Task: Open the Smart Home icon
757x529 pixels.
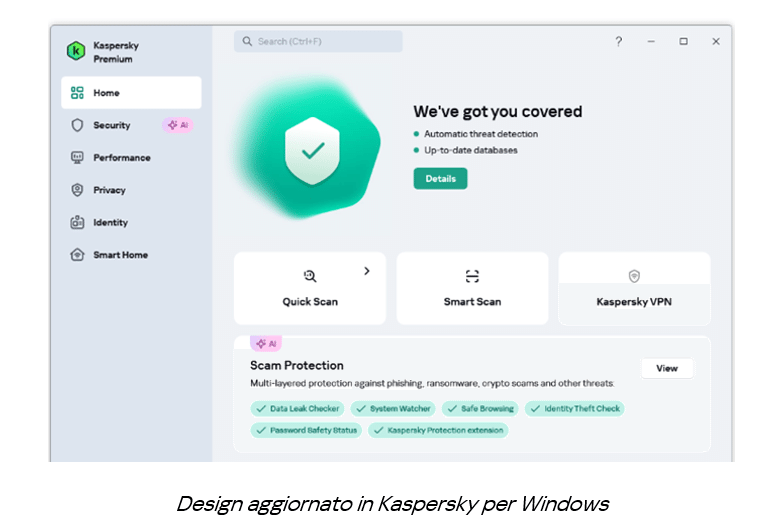Action: point(77,254)
